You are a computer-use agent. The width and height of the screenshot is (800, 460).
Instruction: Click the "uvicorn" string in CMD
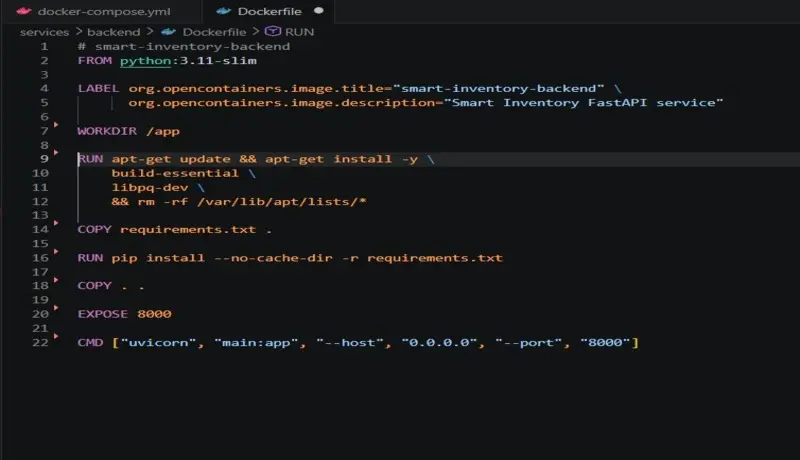(x=158, y=343)
